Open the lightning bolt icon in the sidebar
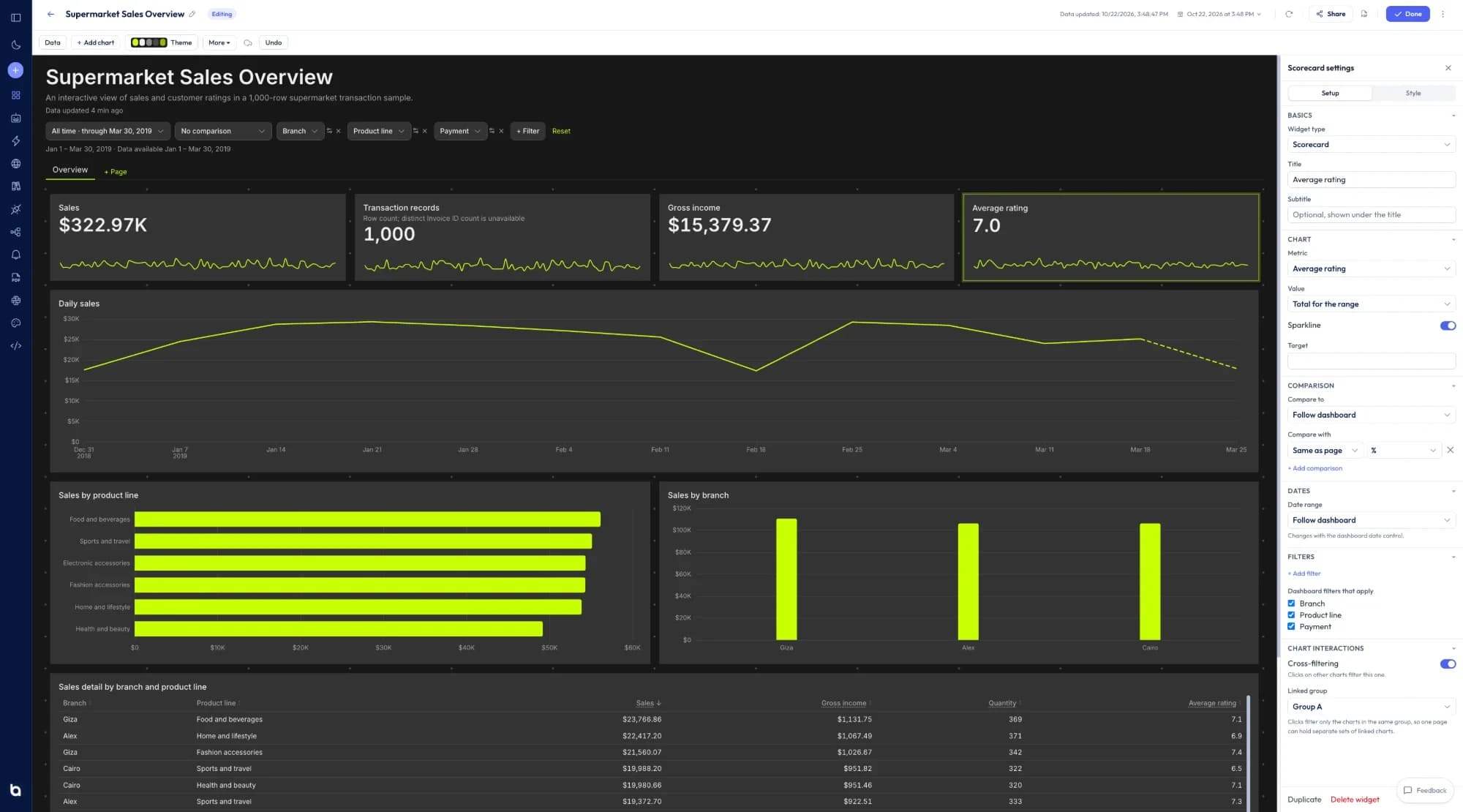This screenshot has width=1463, height=812. (15, 140)
